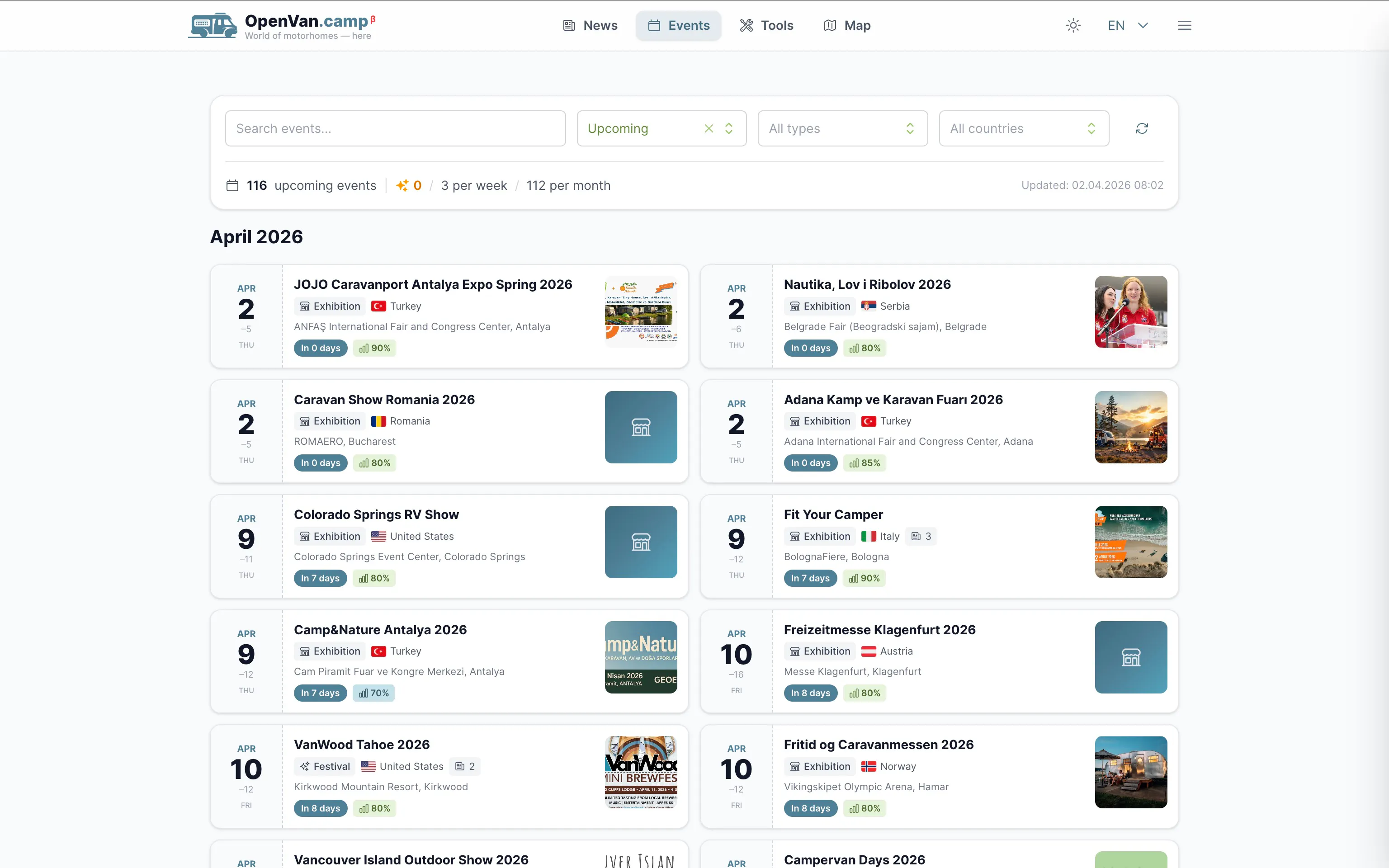
Task: Click the Colorado Springs RV Show placeholder icon
Action: 641,542
